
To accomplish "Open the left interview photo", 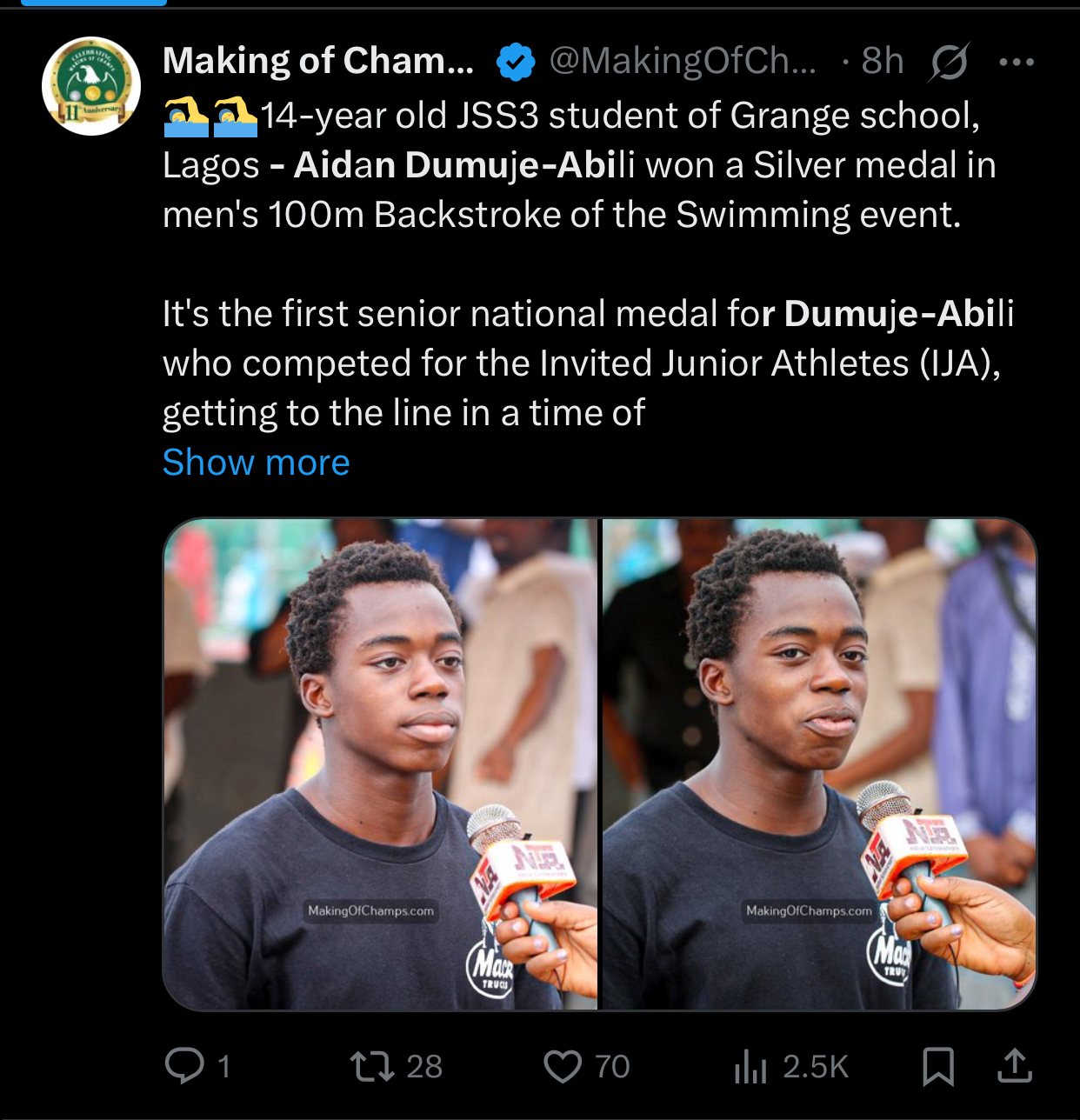I will (x=380, y=764).
